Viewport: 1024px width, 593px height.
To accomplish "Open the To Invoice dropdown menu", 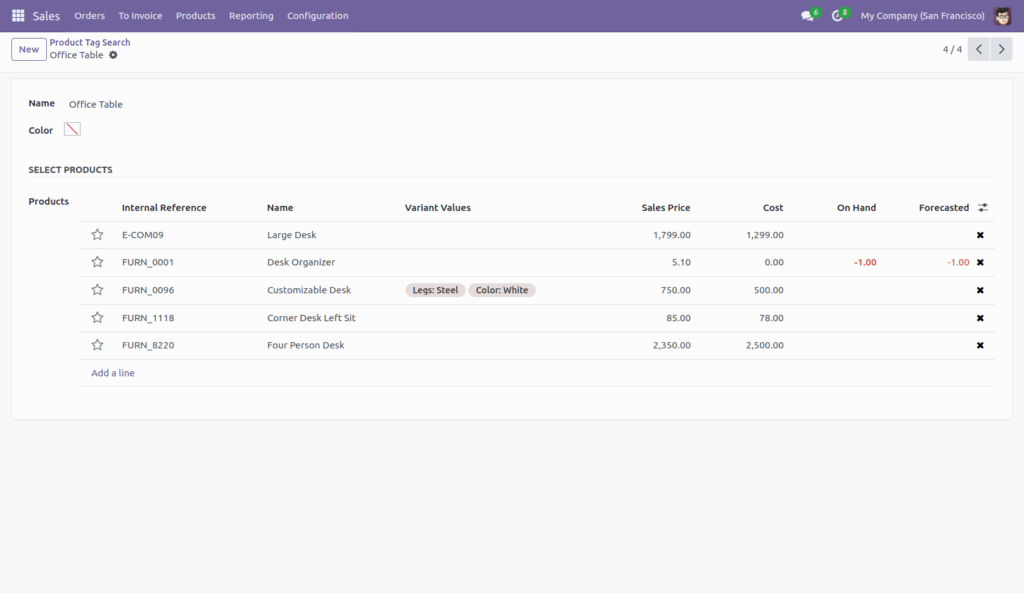I will click(x=139, y=16).
